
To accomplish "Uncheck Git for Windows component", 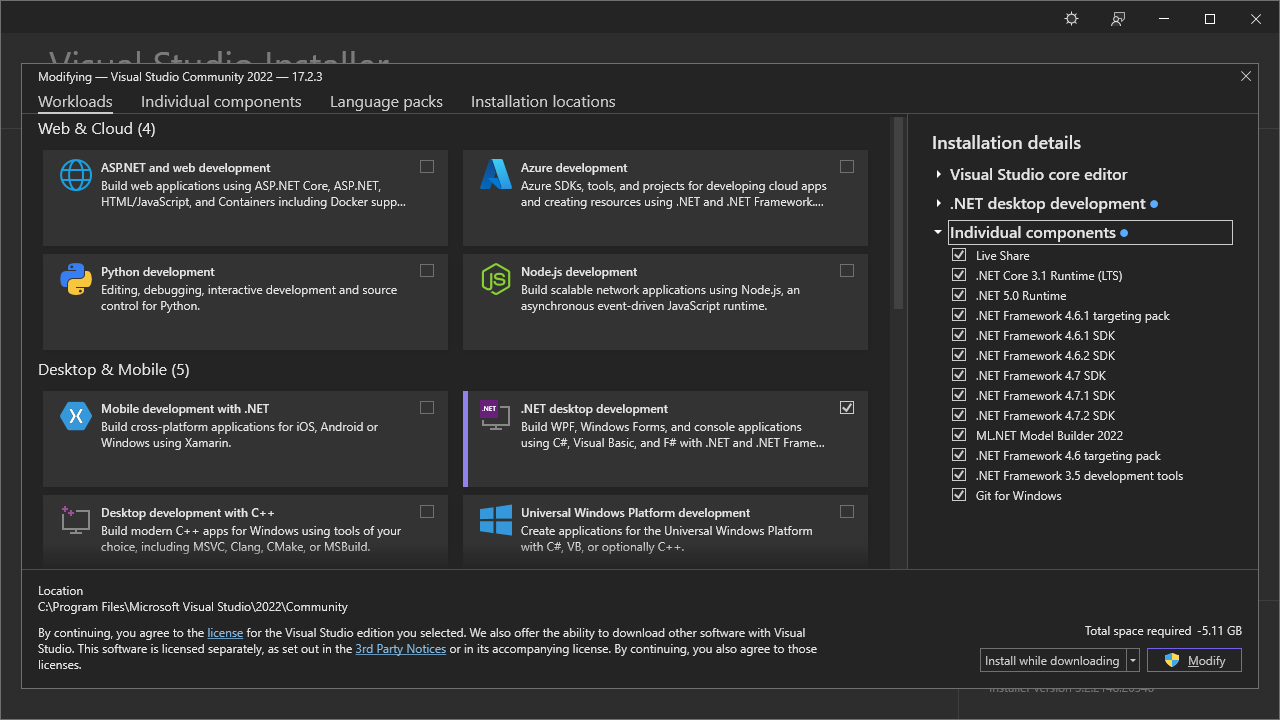I will [x=958, y=495].
